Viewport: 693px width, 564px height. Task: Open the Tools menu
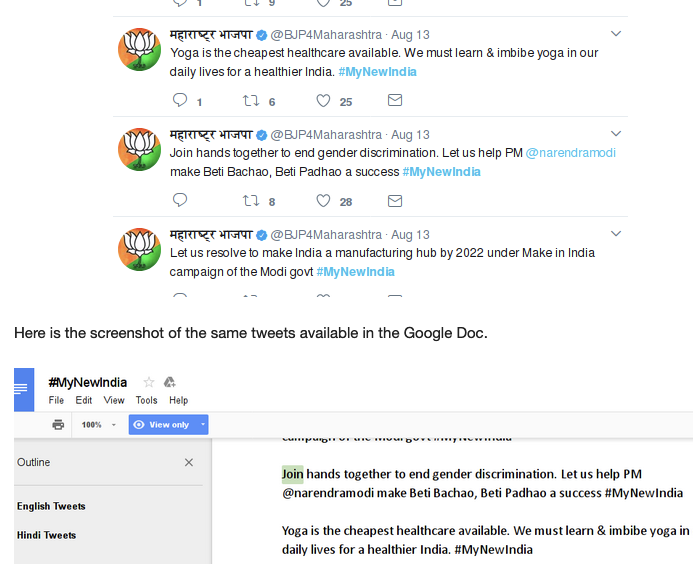(146, 400)
